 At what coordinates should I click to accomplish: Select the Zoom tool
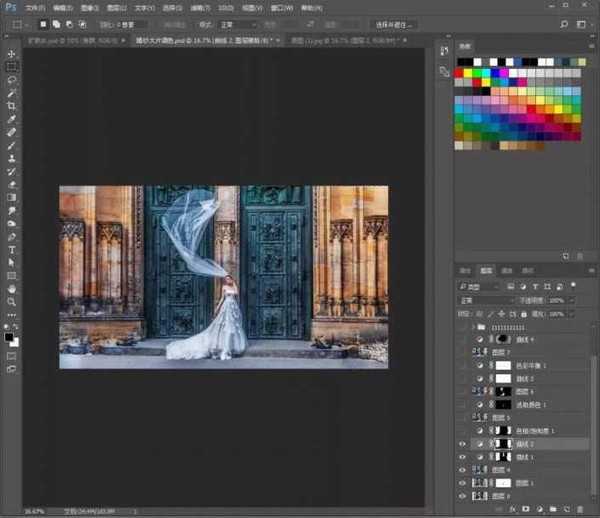pyautogui.click(x=12, y=301)
